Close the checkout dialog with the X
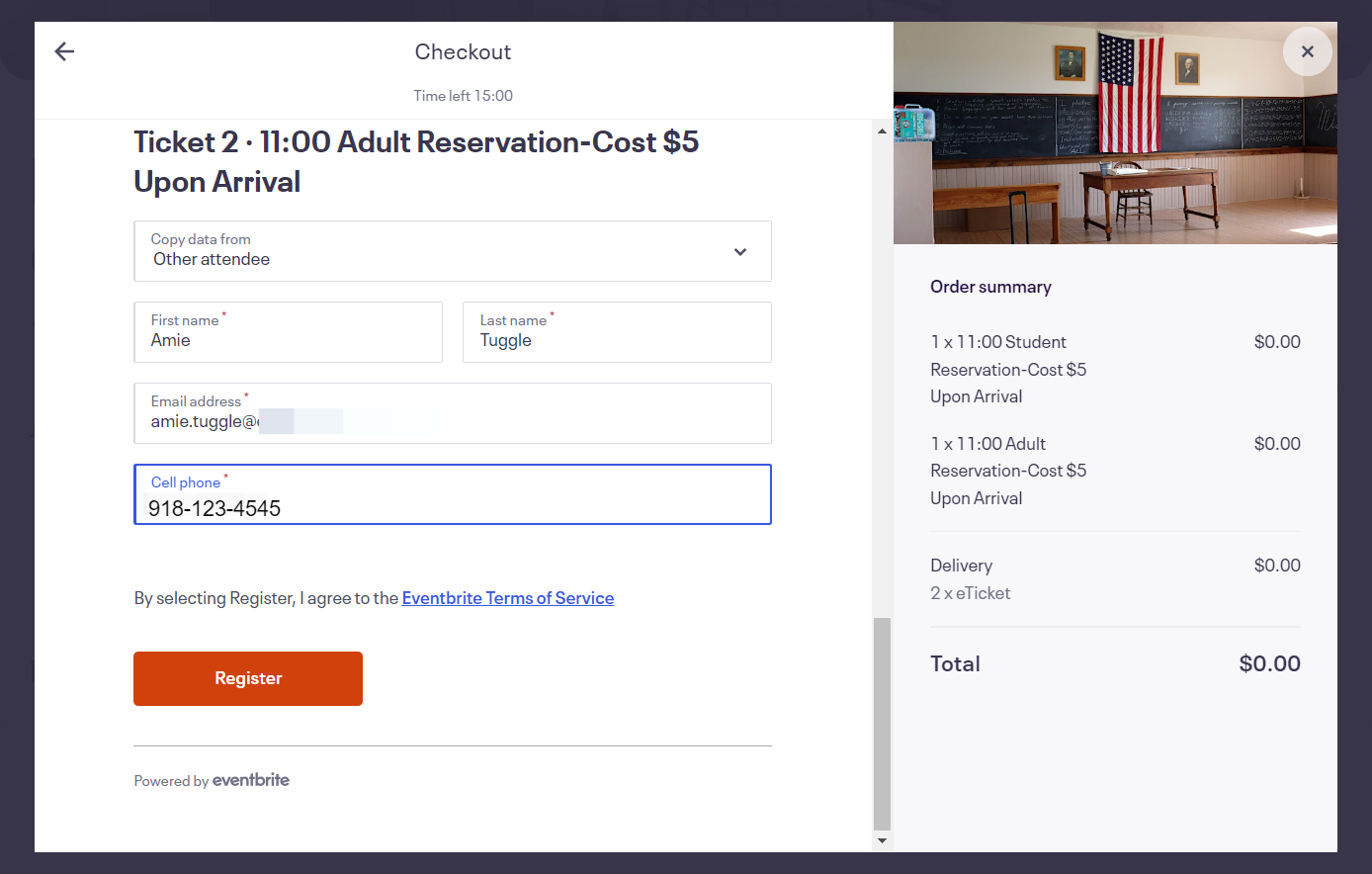This screenshot has height=874, width=1372. tap(1307, 51)
